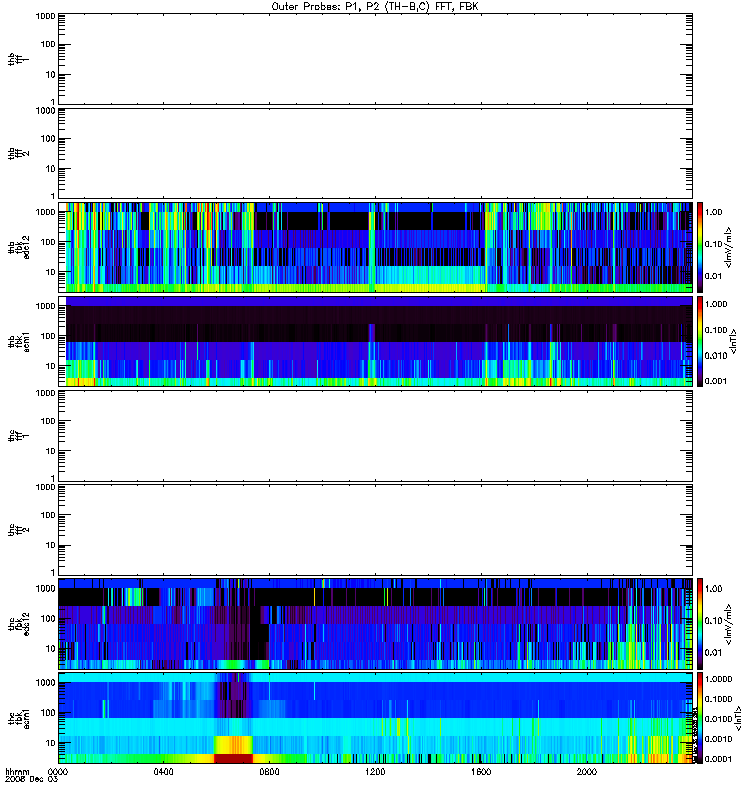Pick the 1600 time axis label
This screenshot has height=800, width=750.
click(x=481, y=772)
